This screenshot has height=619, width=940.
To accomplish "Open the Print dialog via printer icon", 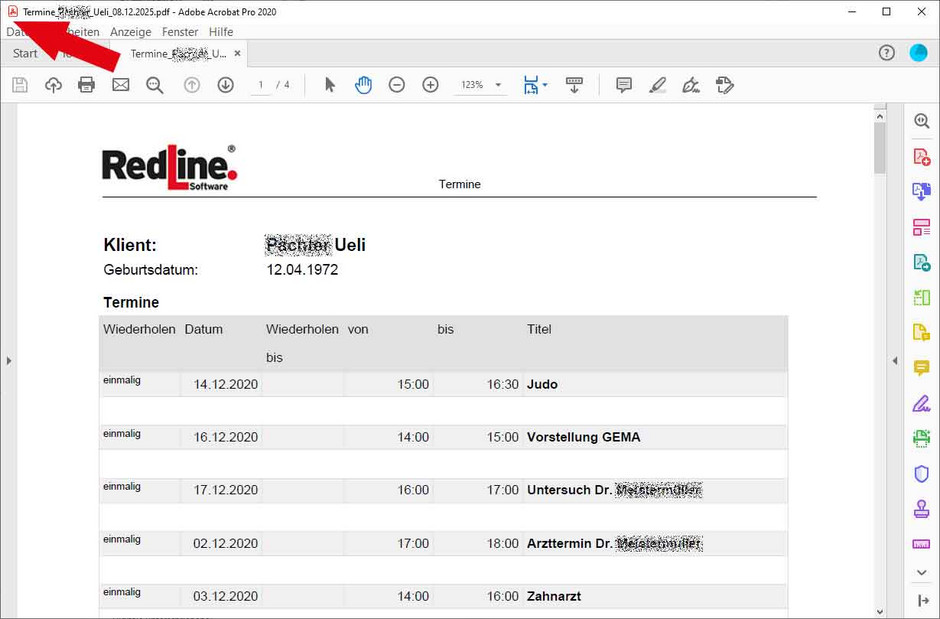I will [x=86, y=85].
